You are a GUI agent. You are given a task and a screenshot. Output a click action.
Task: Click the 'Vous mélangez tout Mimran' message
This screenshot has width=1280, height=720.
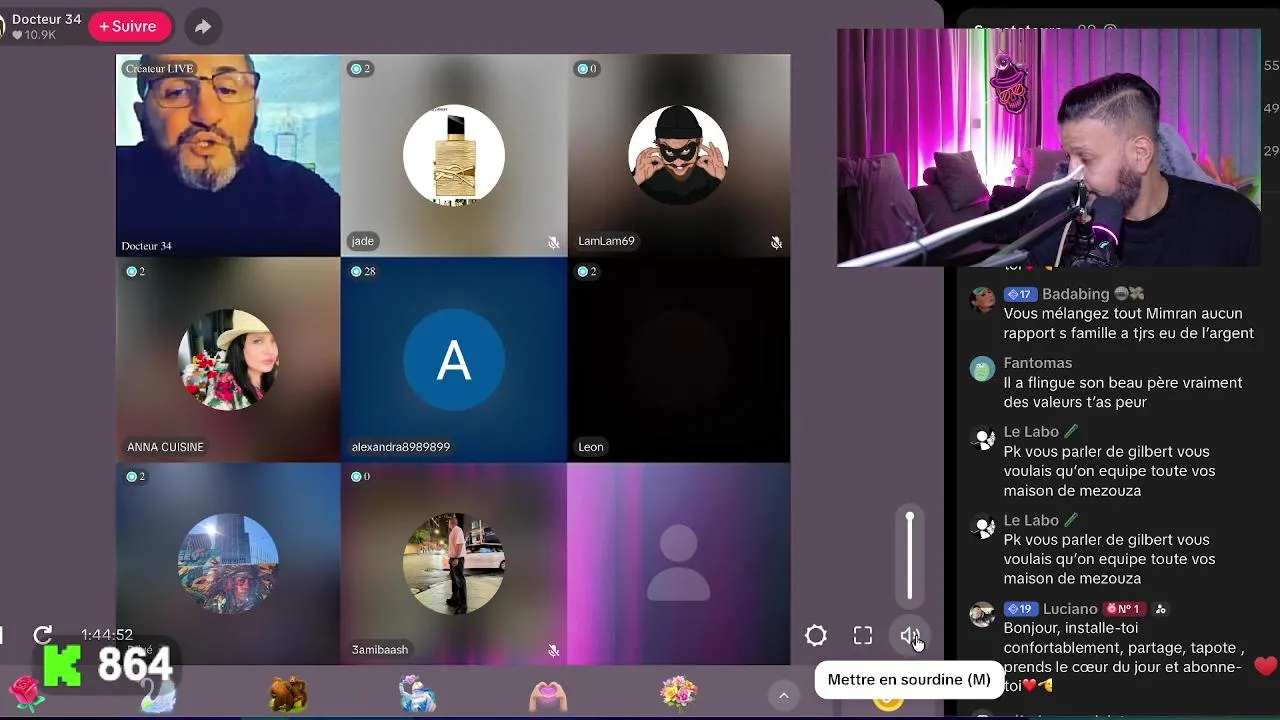(x=1129, y=324)
